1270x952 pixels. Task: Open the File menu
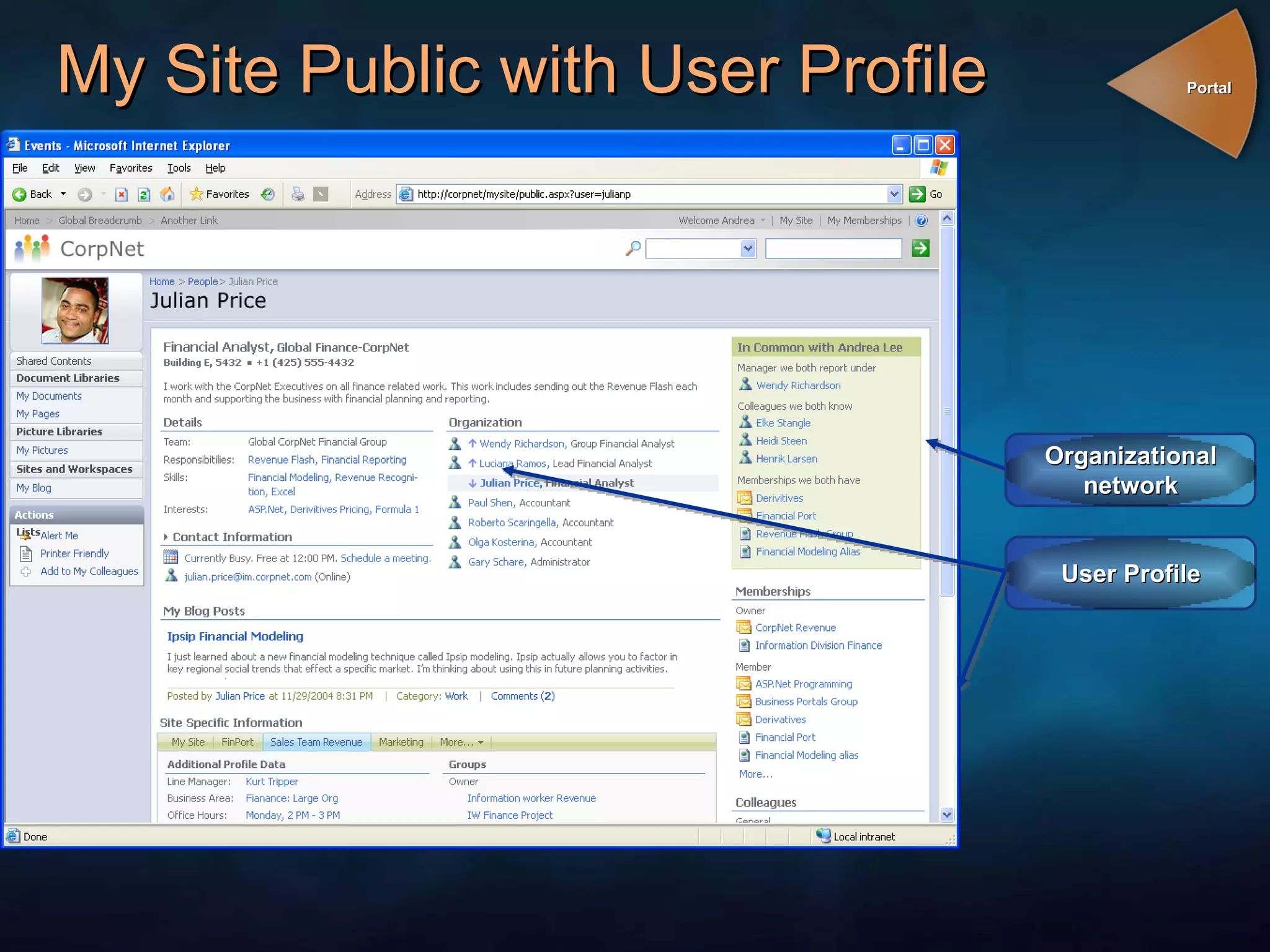[x=20, y=168]
